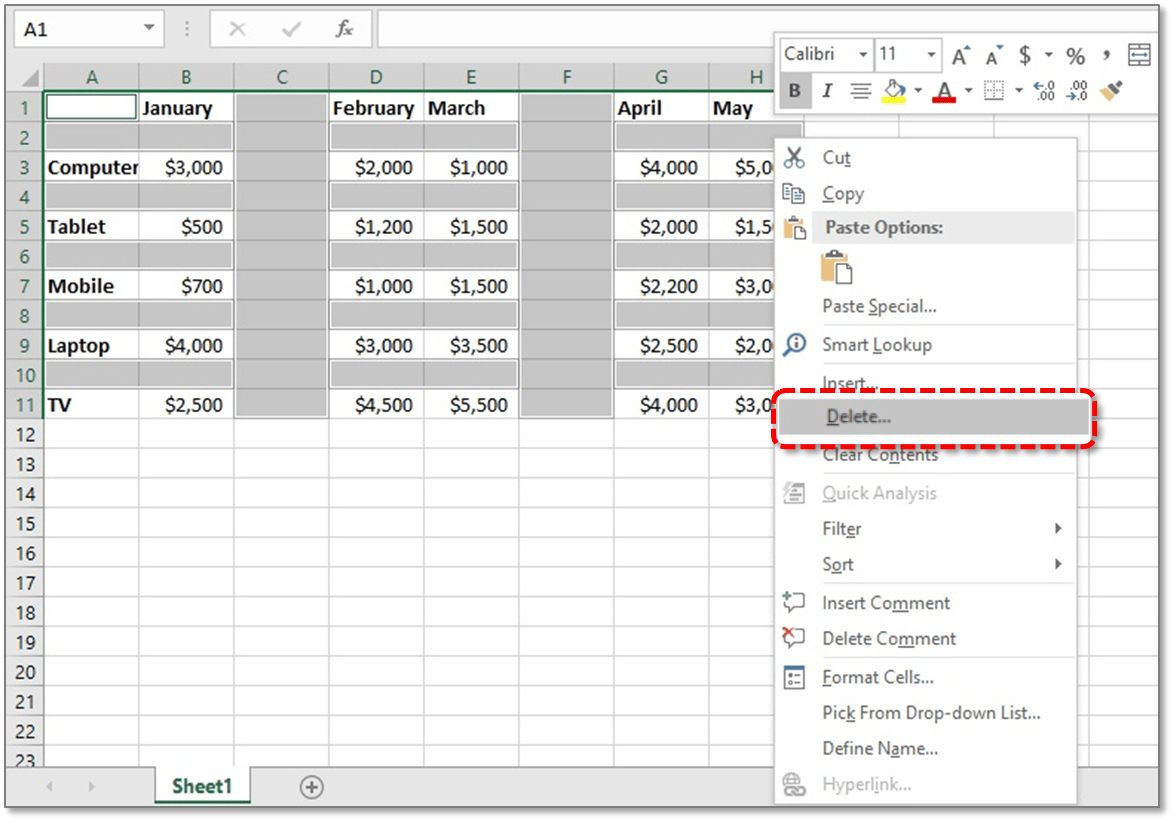
Task: Open the borders dropdown arrow
Action: [1018, 91]
